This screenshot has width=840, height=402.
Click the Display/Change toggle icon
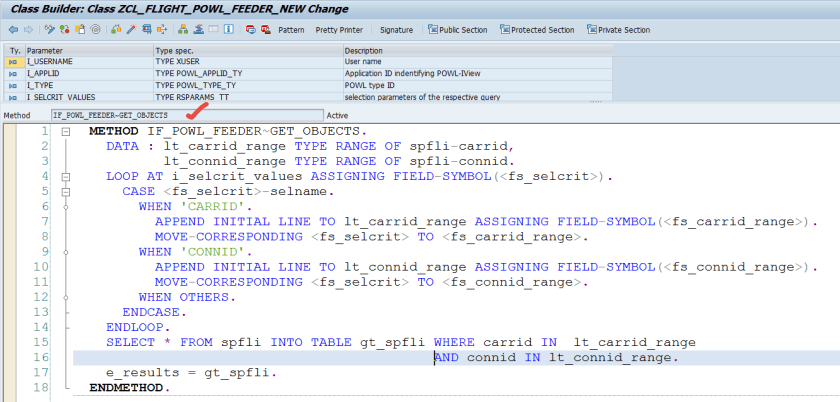50,30
